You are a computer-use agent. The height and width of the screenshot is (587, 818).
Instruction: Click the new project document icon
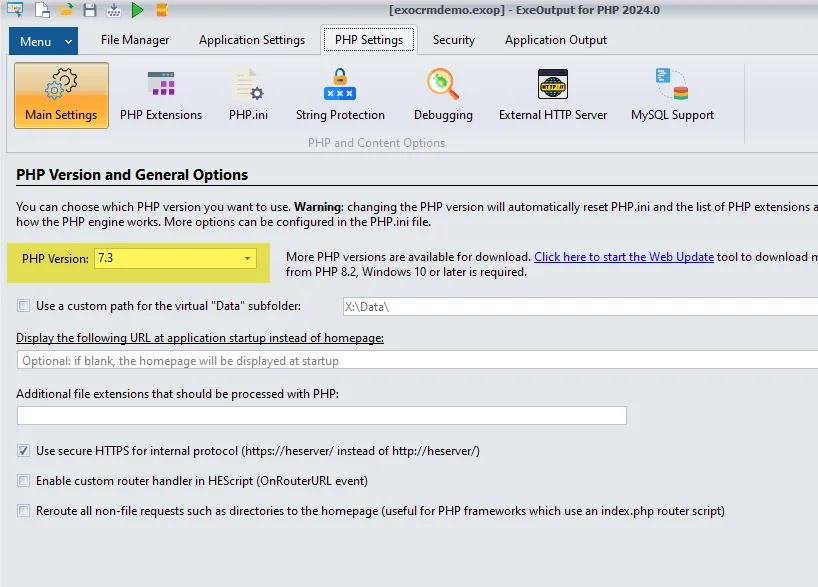[42, 10]
